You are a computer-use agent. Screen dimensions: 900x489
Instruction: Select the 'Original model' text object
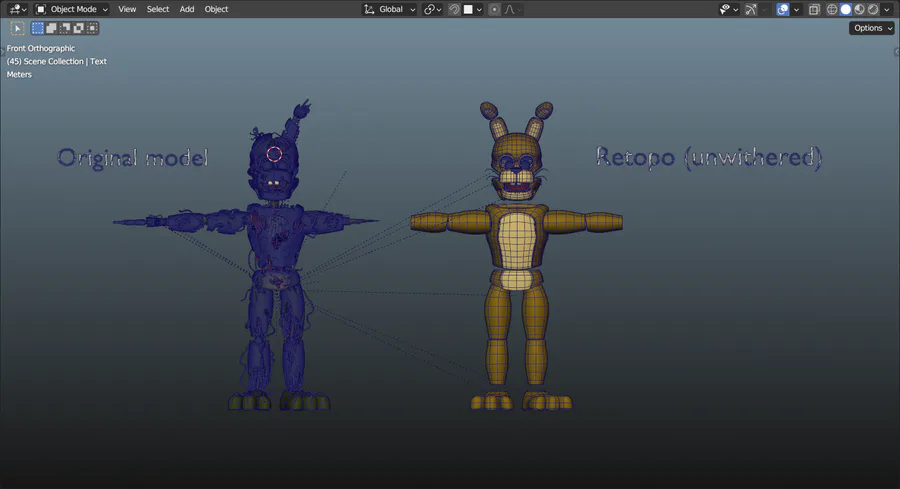[x=133, y=158]
